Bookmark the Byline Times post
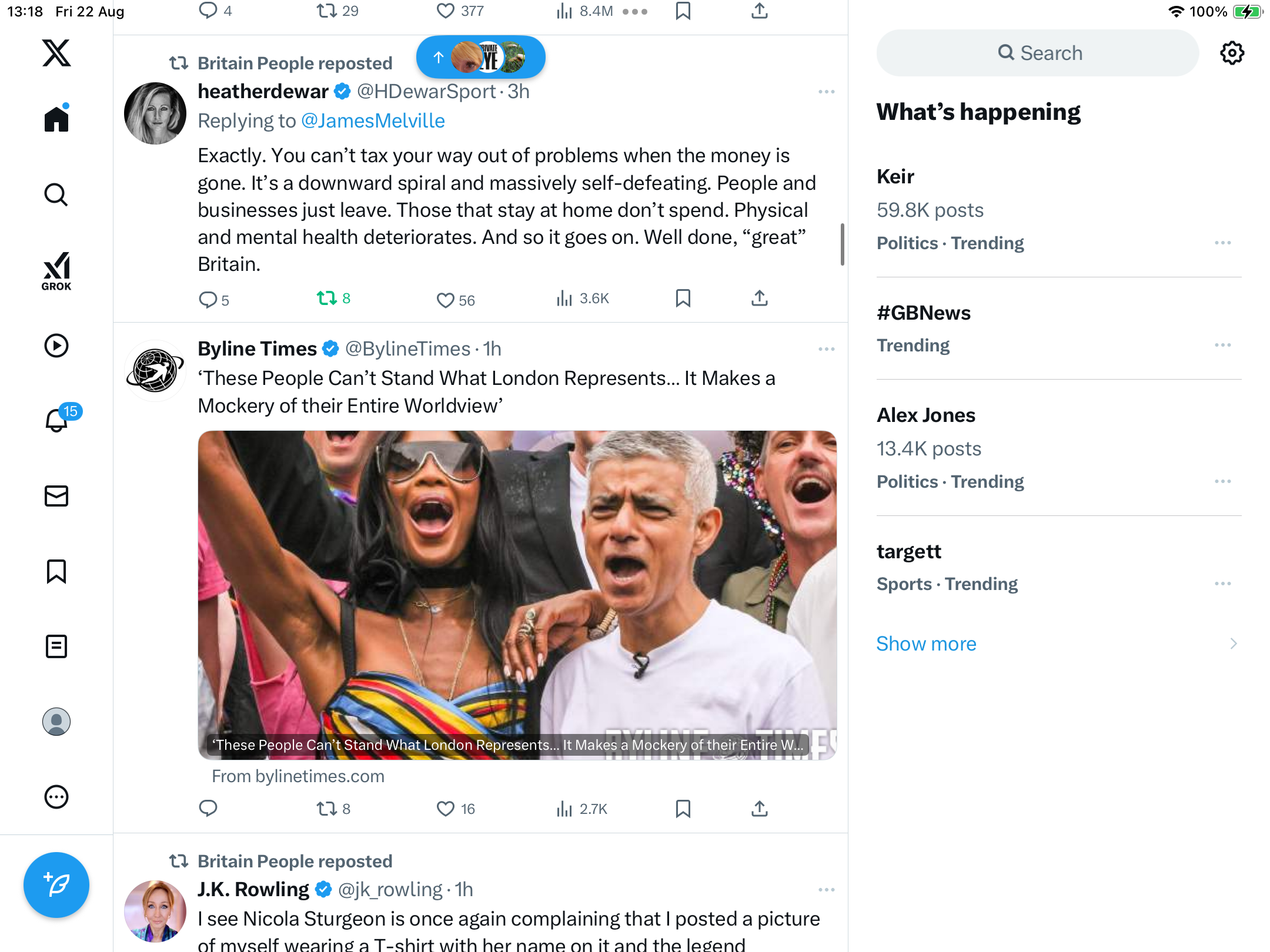This screenshot has width=1270, height=952. (x=683, y=809)
